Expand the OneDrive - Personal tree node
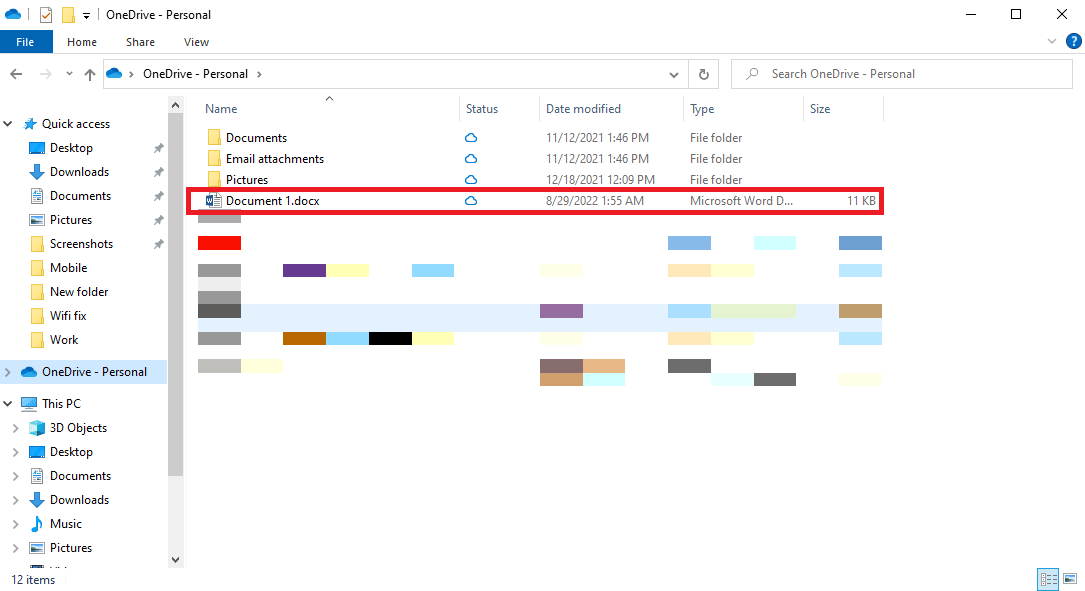Screen dimensions: 1085x591 pos(8,372)
